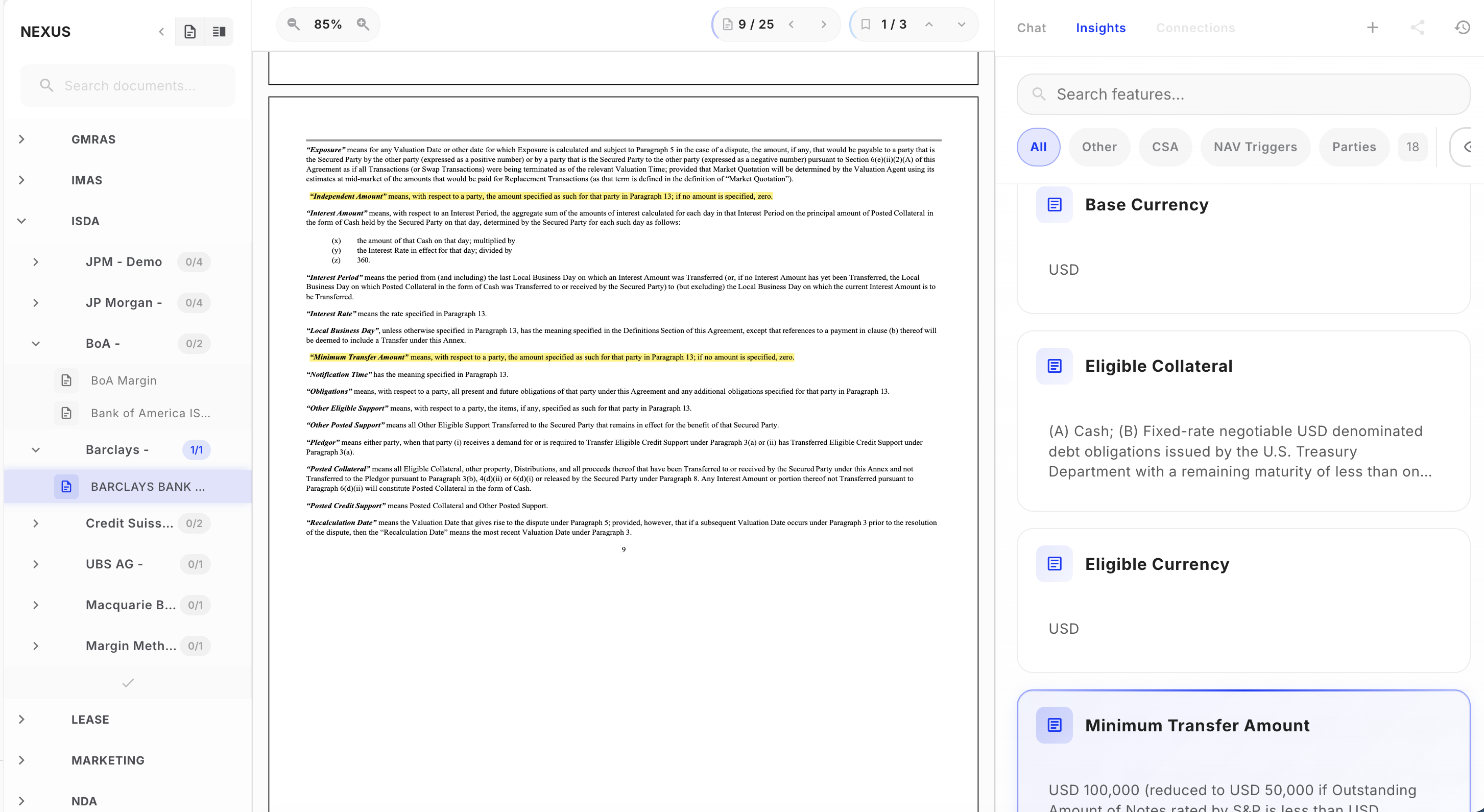Enable the NAV Triggers filter
This screenshot has width=1484, height=812.
pos(1255,147)
